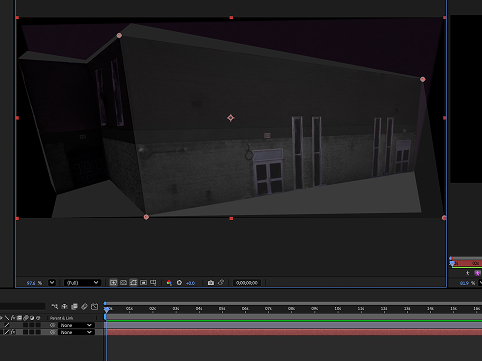Toggle the Motion Blur enable icon

[x=84, y=306]
